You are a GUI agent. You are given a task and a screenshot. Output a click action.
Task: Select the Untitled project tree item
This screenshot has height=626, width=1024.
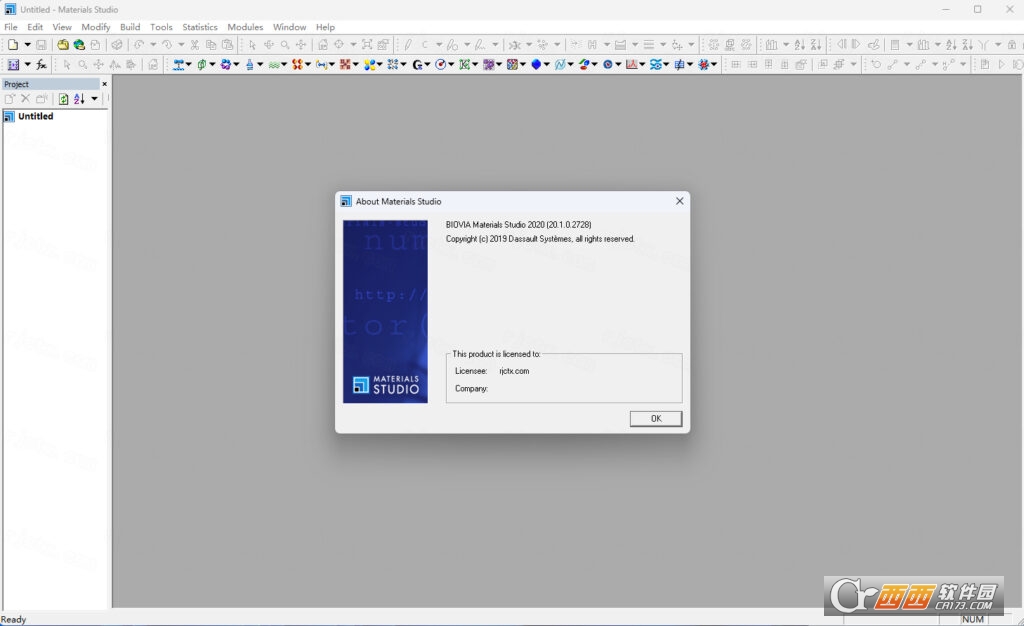pos(35,116)
